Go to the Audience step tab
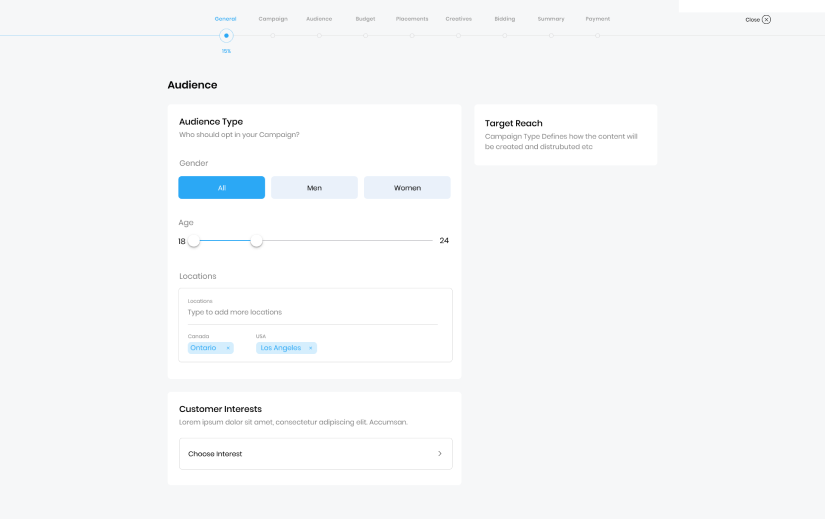 pyautogui.click(x=319, y=19)
